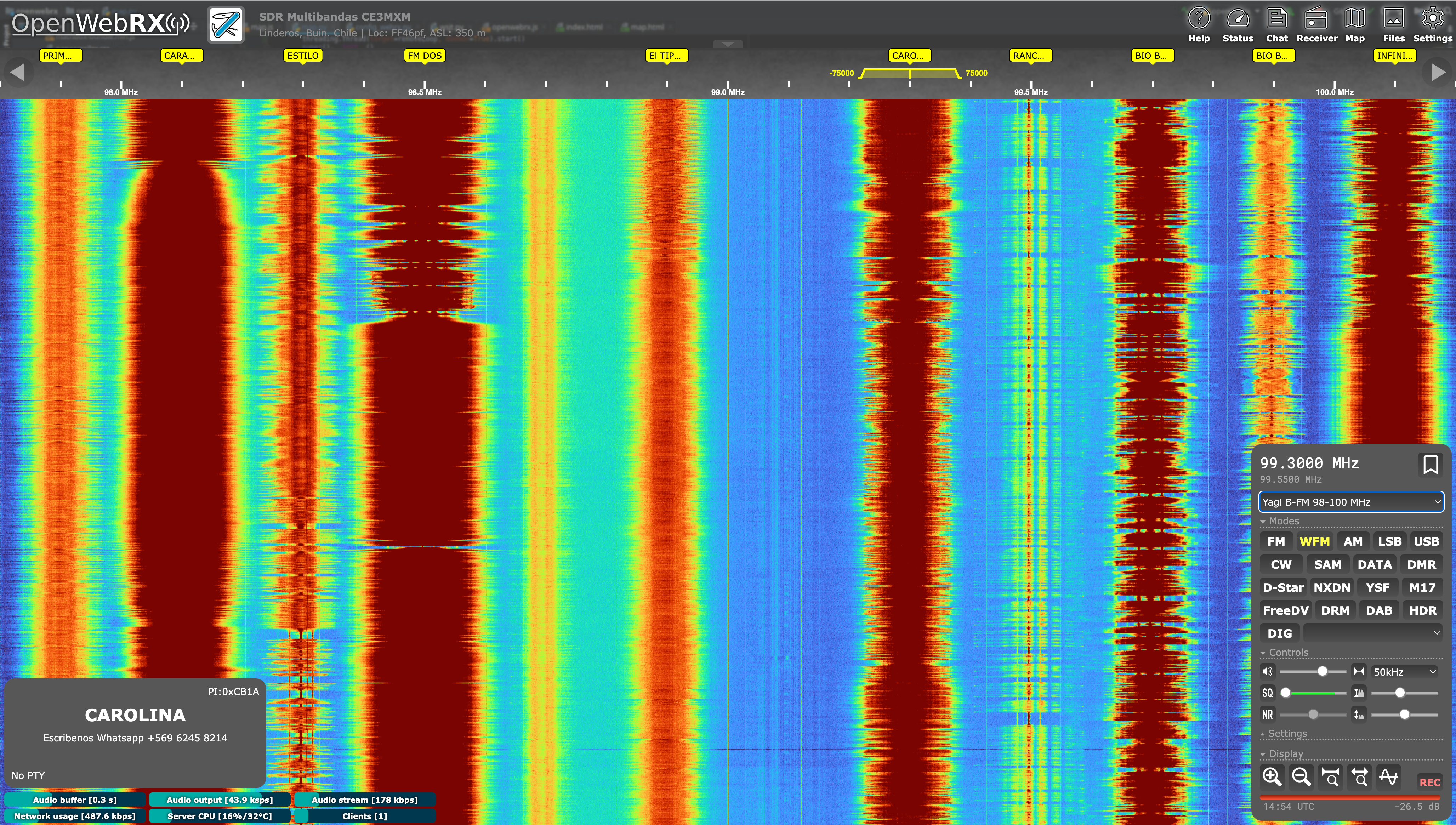
Task: Click the right arrow to scroll the frequency band
Action: click(1438, 72)
